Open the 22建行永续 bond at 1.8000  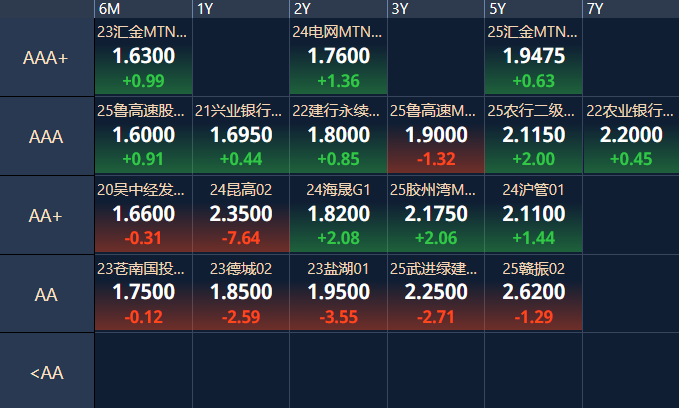click(339, 136)
